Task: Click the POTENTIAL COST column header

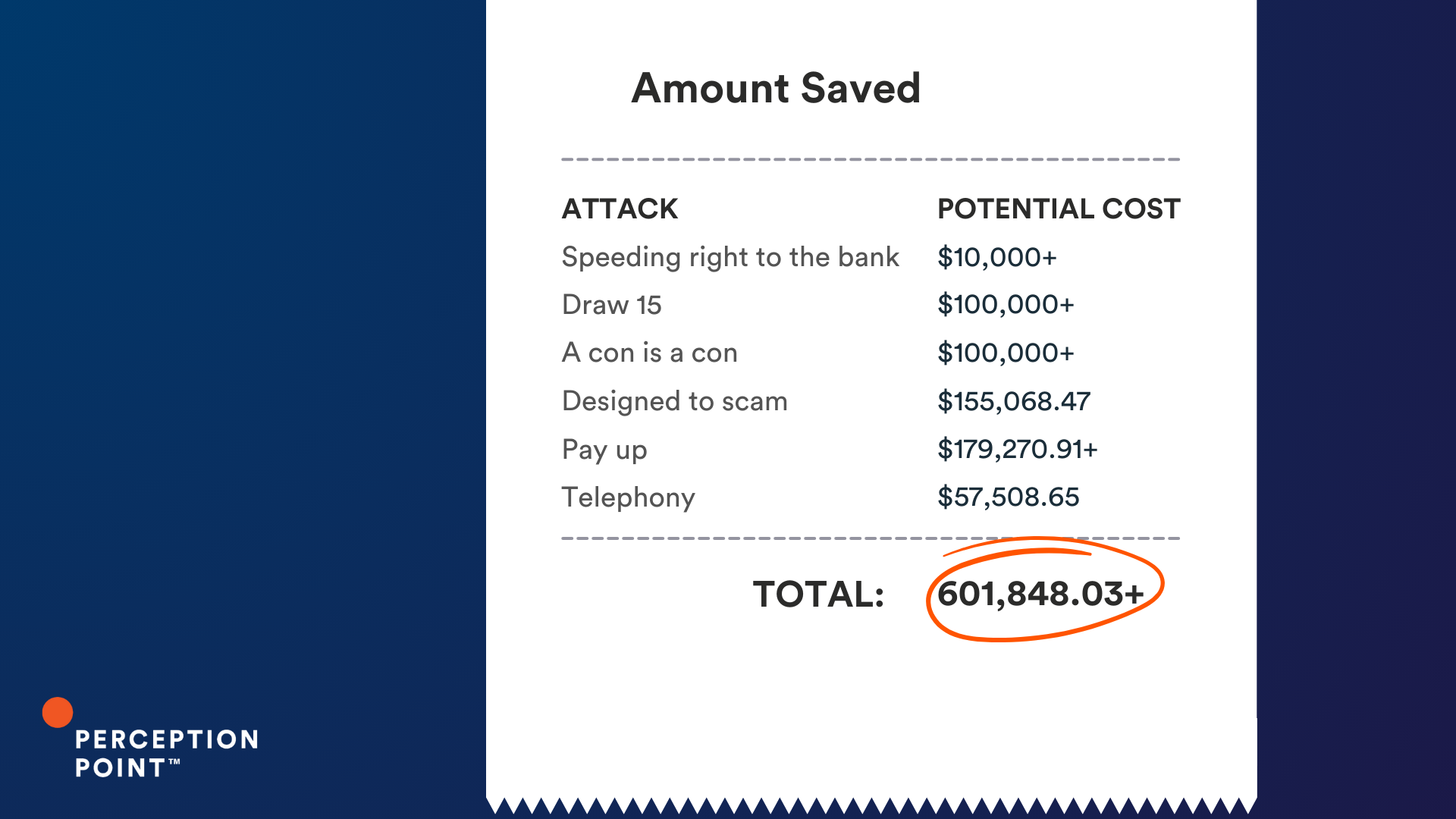Action: (1059, 209)
